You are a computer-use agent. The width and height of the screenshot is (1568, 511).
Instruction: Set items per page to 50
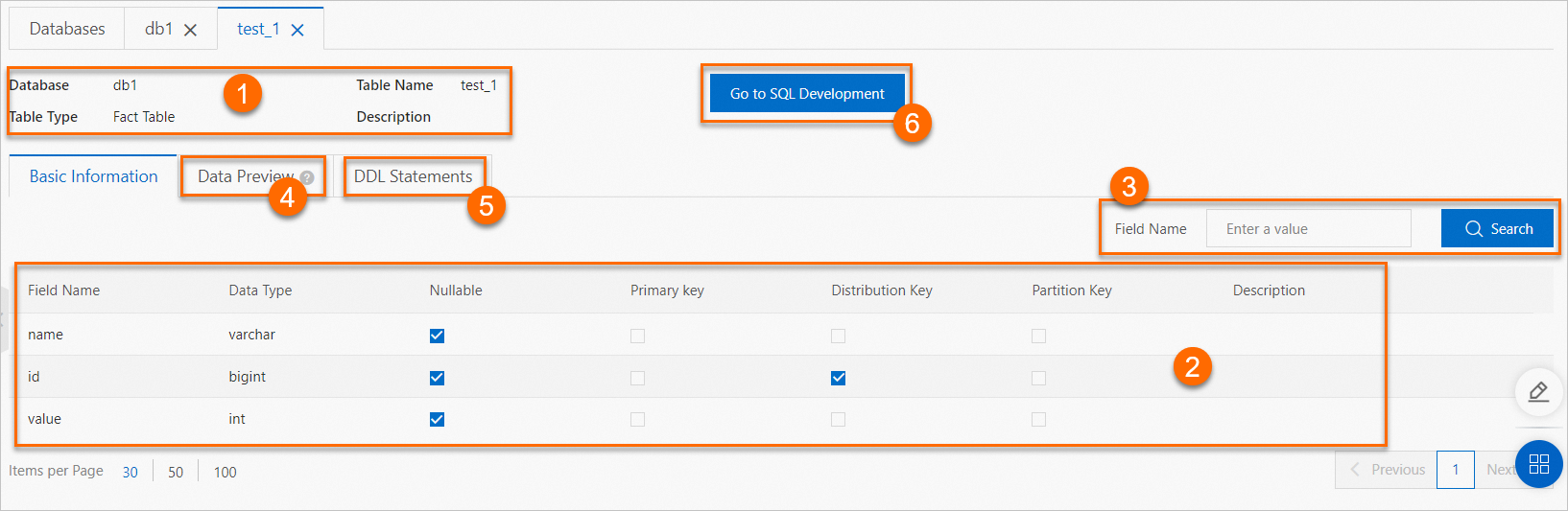(x=176, y=472)
